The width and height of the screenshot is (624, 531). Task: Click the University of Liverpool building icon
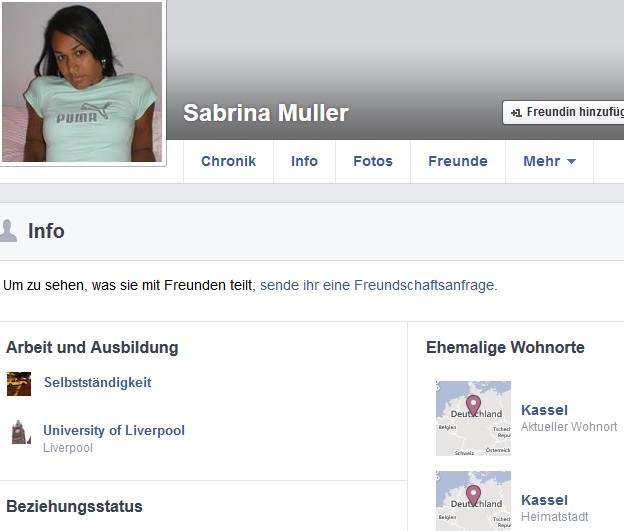point(21,432)
